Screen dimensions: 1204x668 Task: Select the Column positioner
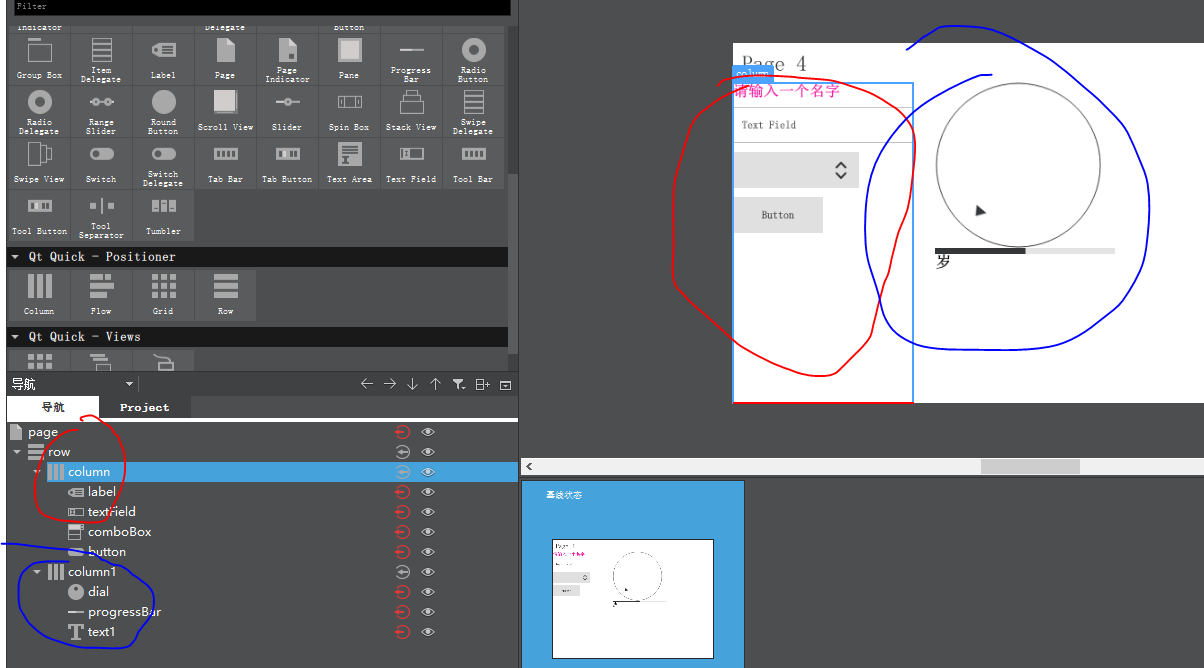click(x=39, y=294)
